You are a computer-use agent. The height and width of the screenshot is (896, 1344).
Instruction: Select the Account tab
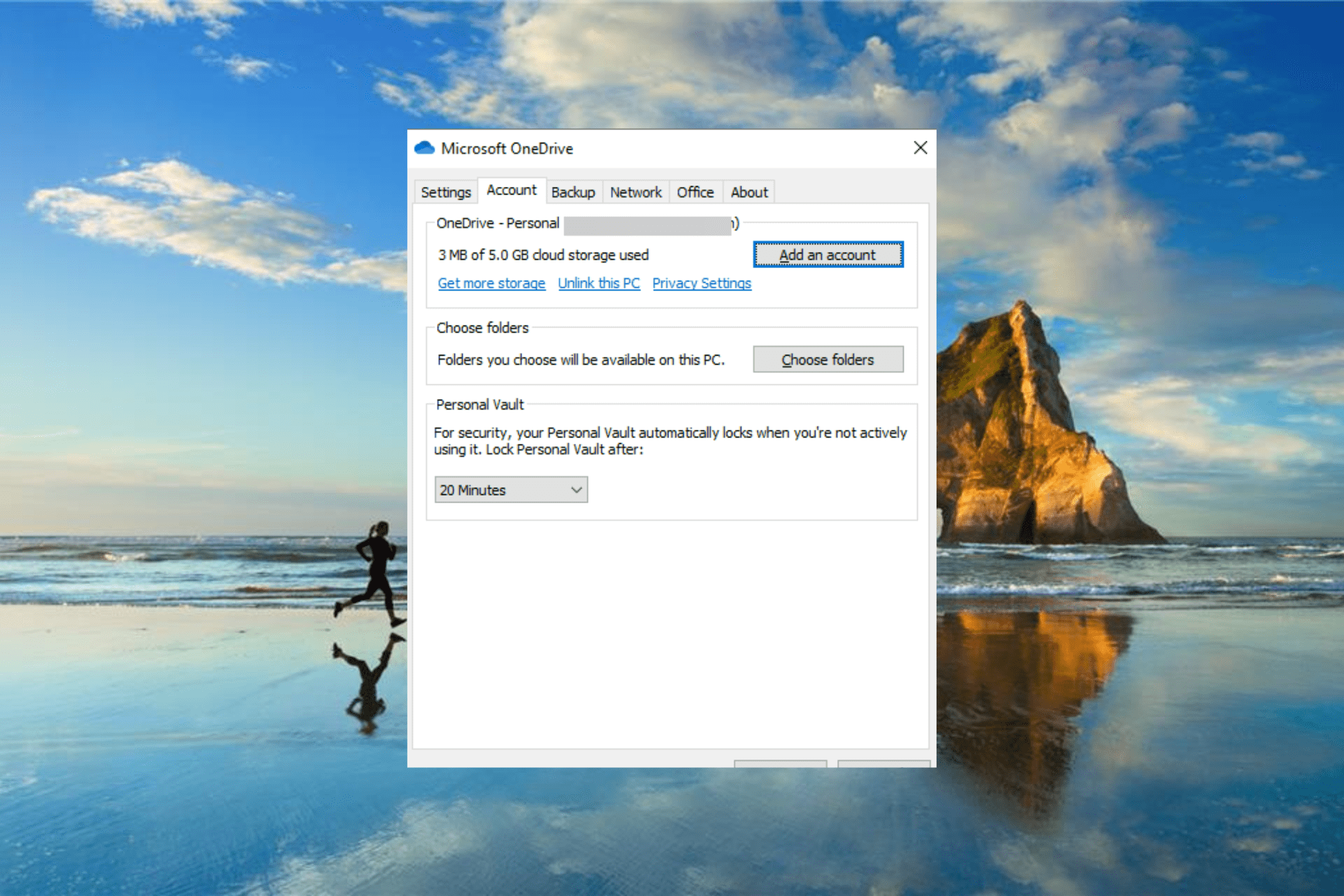tap(512, 190)
